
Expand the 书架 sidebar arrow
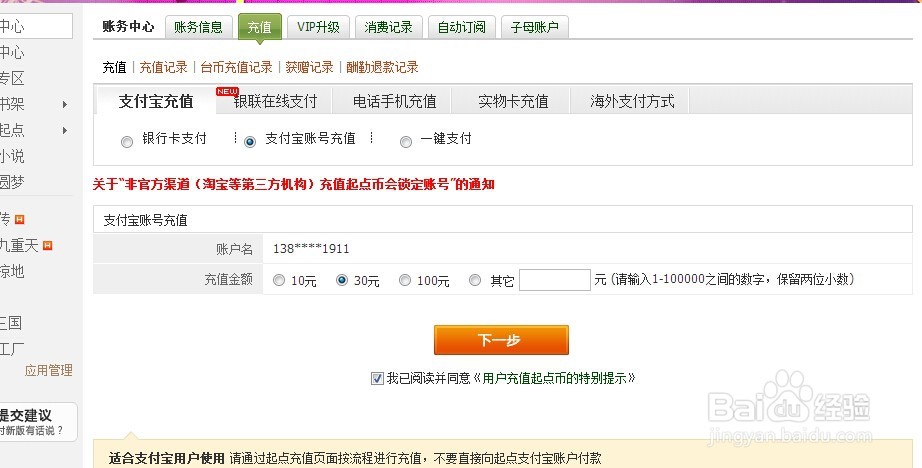coord(65,105)
